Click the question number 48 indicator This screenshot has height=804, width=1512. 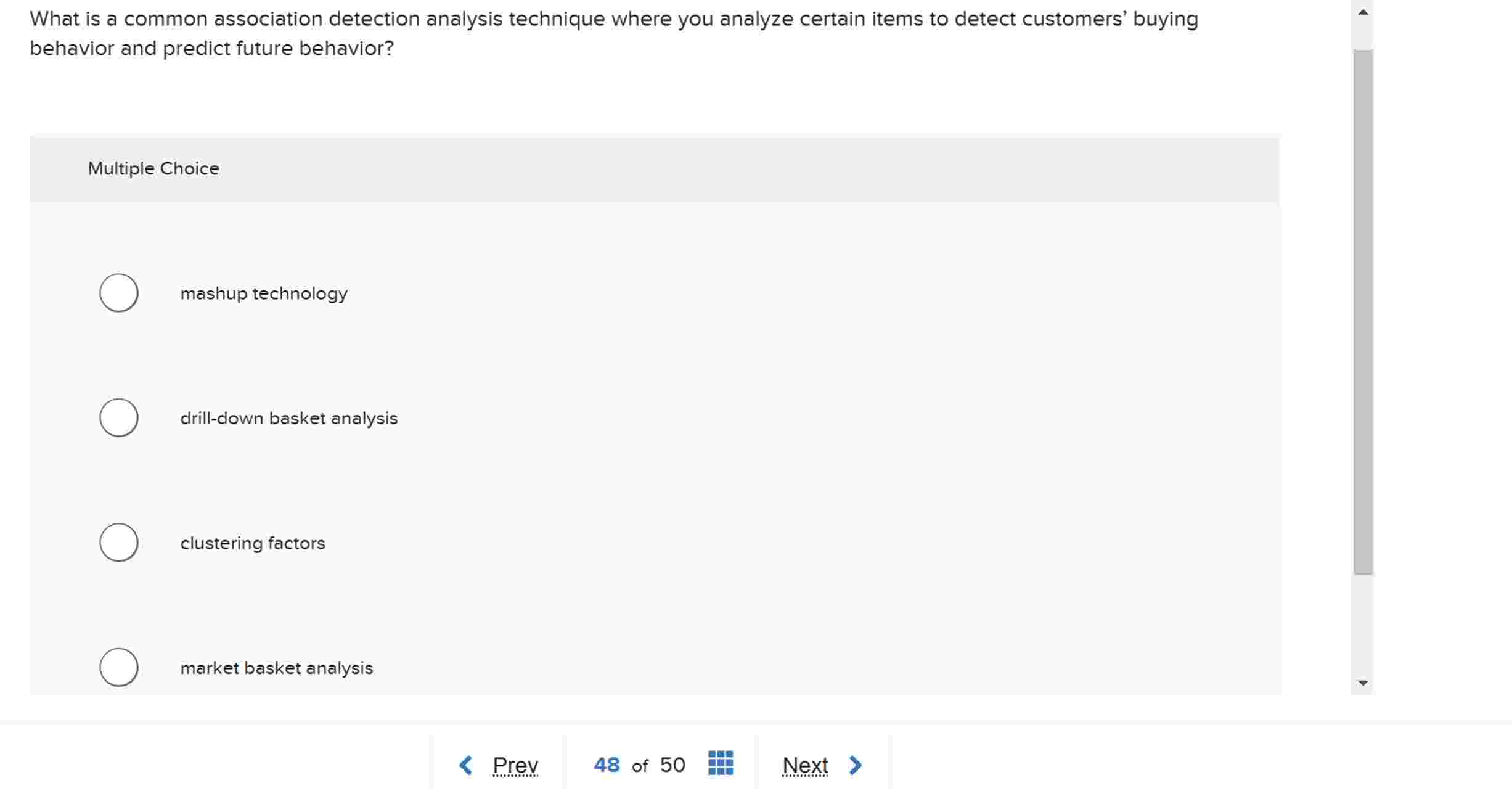tap(607, 764)
